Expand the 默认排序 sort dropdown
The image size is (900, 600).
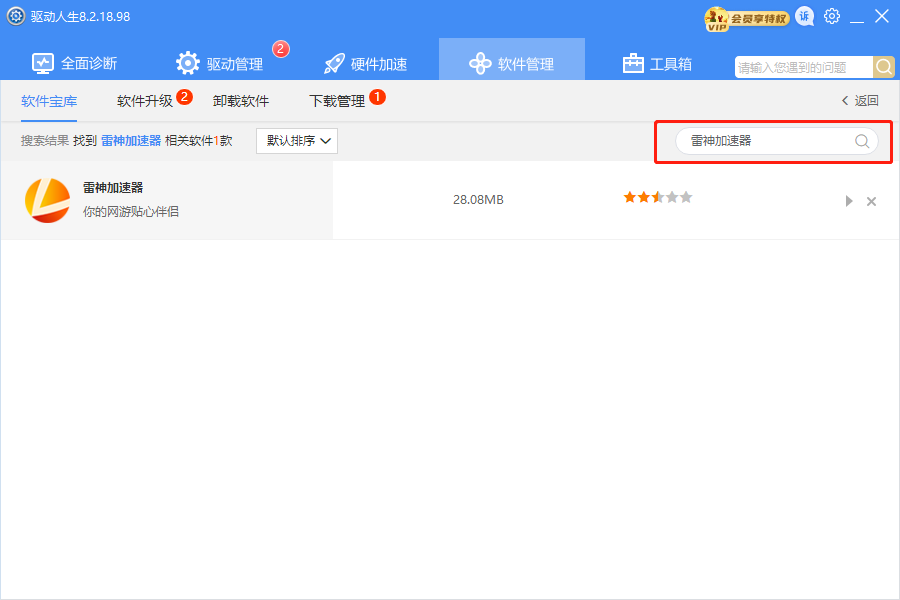297,141
